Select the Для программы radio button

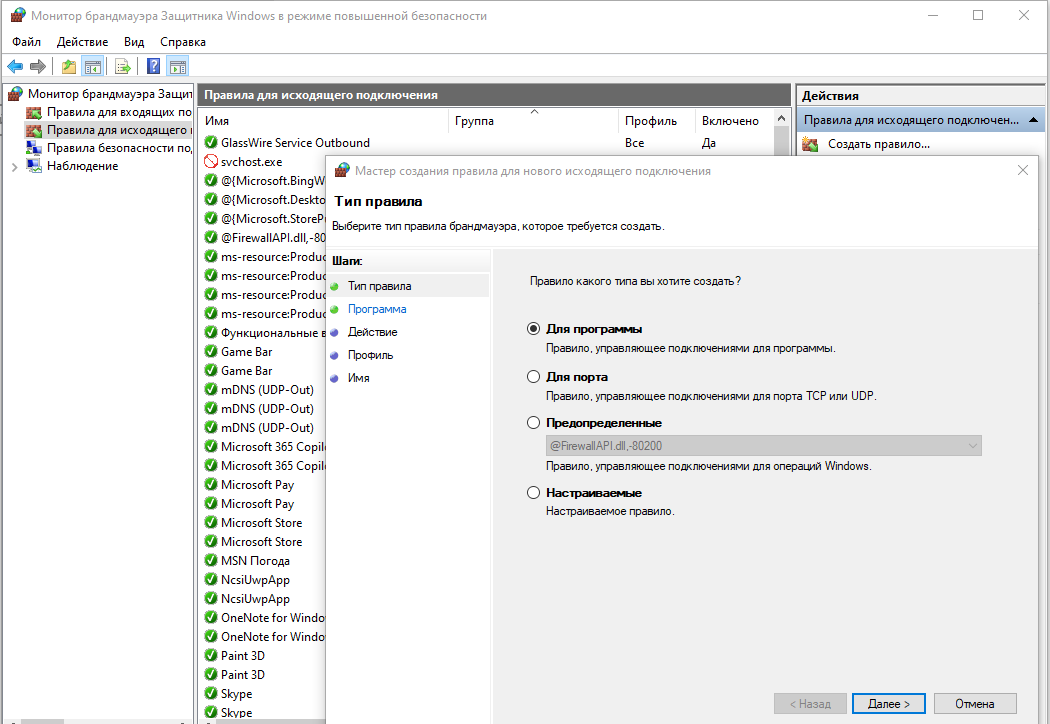[x=533, y=329]
